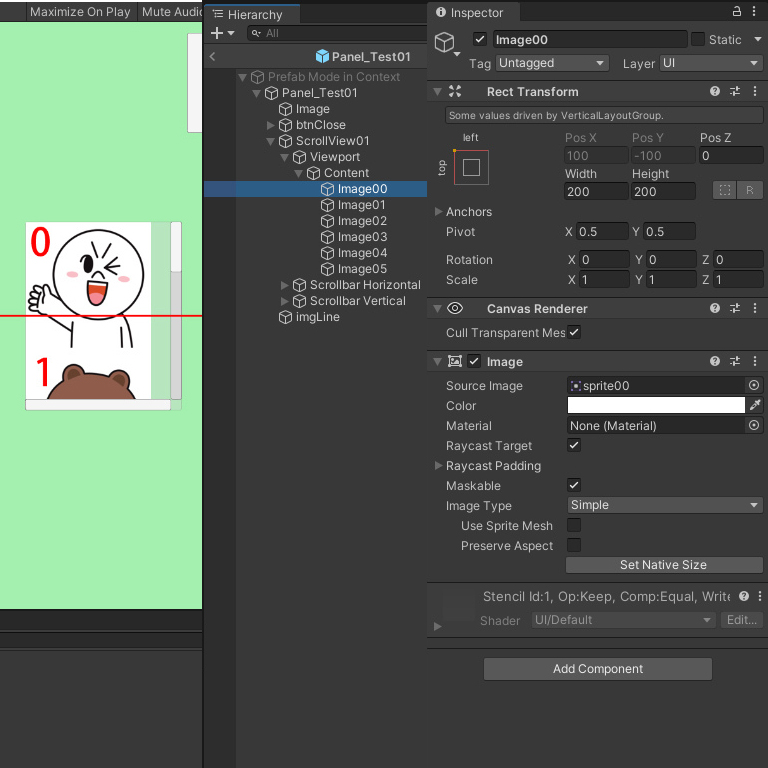Click the shader Edit button
The height and width of the screenshot is (768, 768).
742,620
